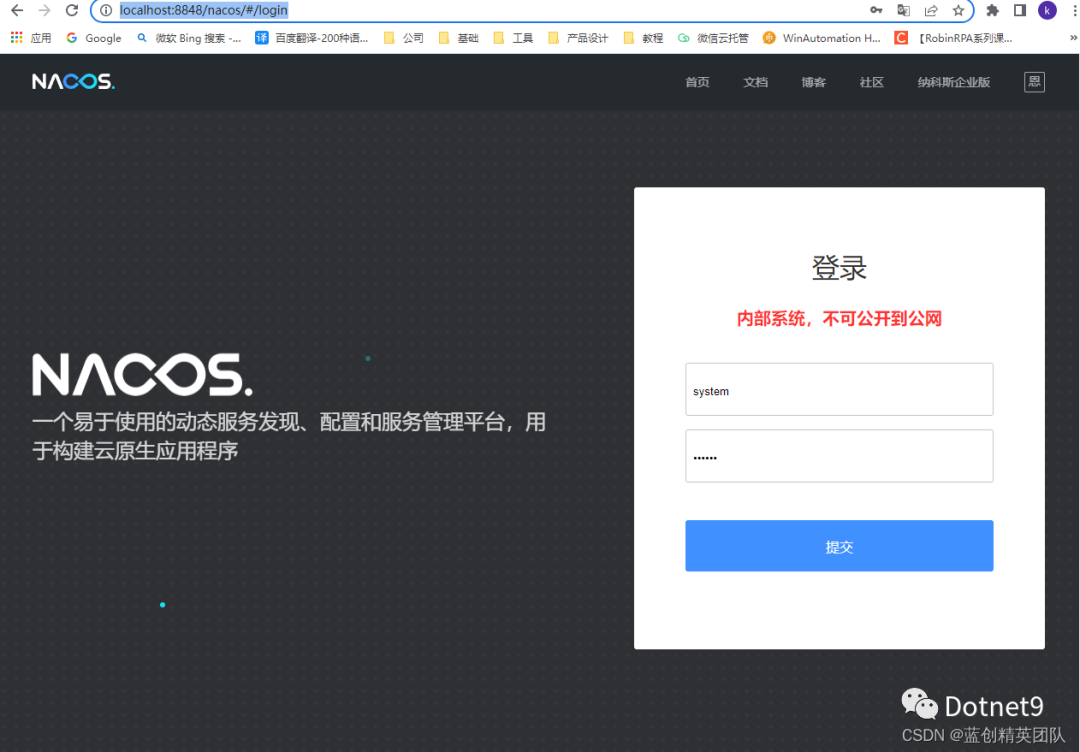Open the Google bookmark
Screen dimensions: 1080x752
coord(94,38)
